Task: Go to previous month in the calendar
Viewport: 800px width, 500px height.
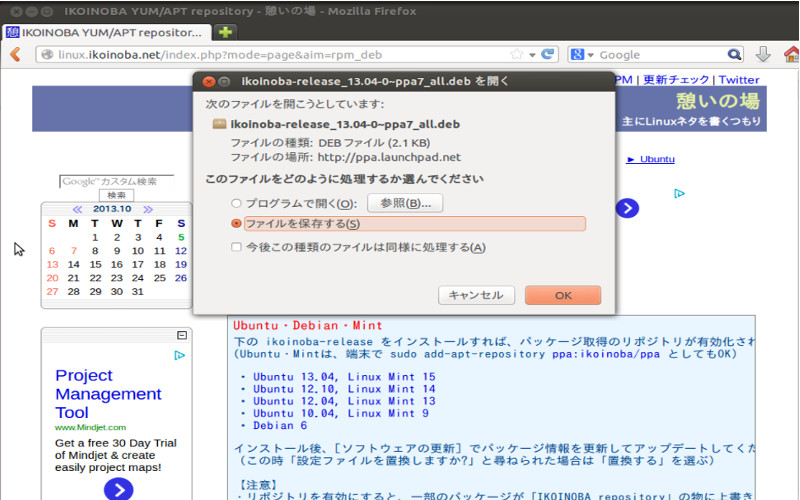Action: point(78,209)
